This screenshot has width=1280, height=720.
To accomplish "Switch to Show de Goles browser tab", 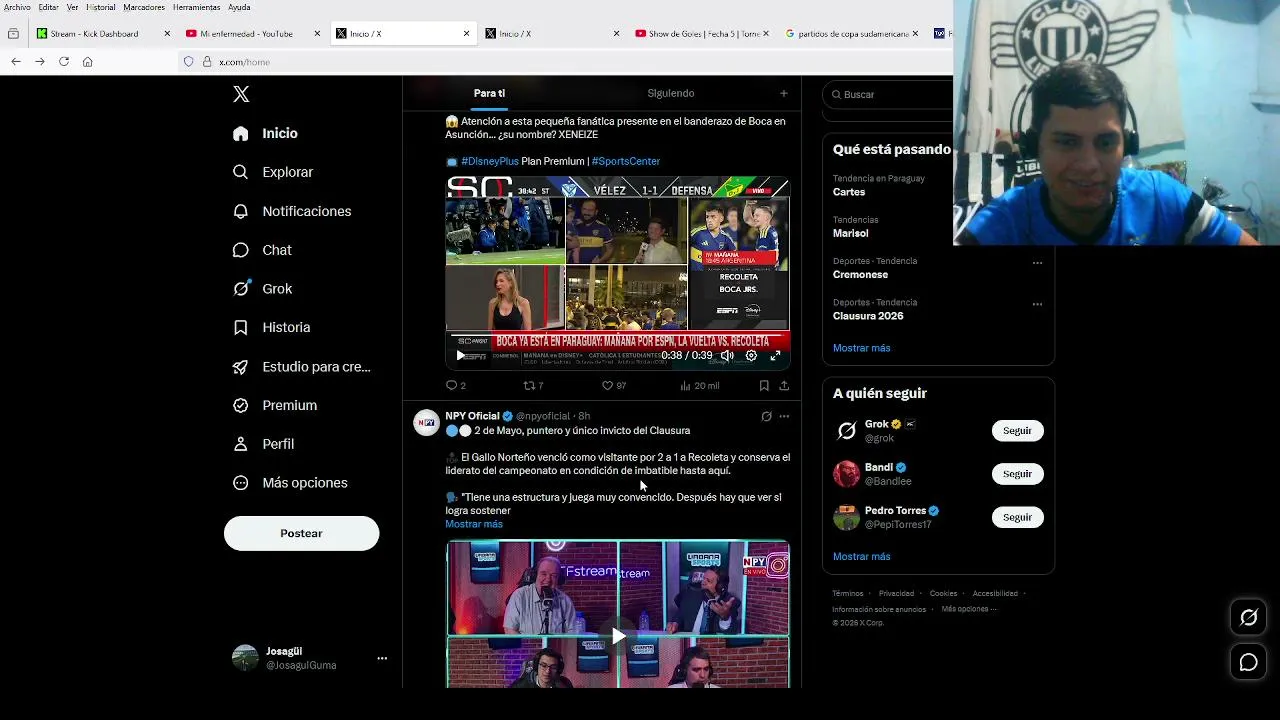I will point(704,34).
